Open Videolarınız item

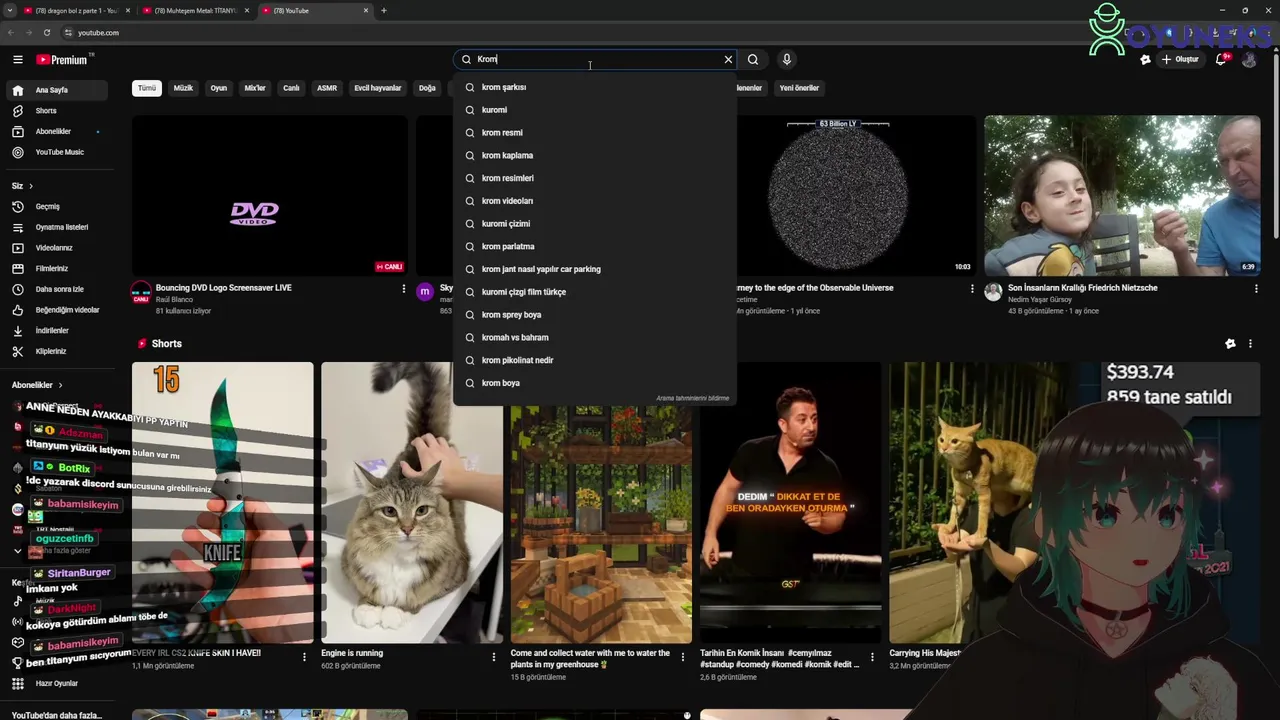(x=56, y=248)
